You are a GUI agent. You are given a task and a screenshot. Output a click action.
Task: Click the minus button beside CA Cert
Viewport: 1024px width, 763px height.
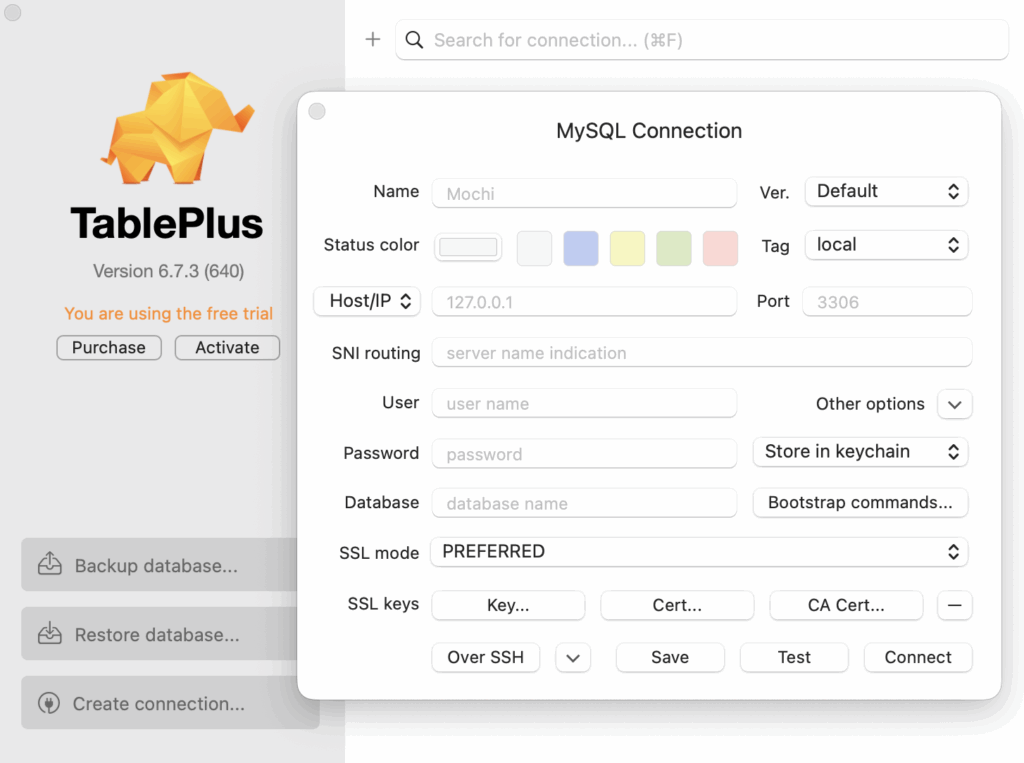(x=954, y=605)
